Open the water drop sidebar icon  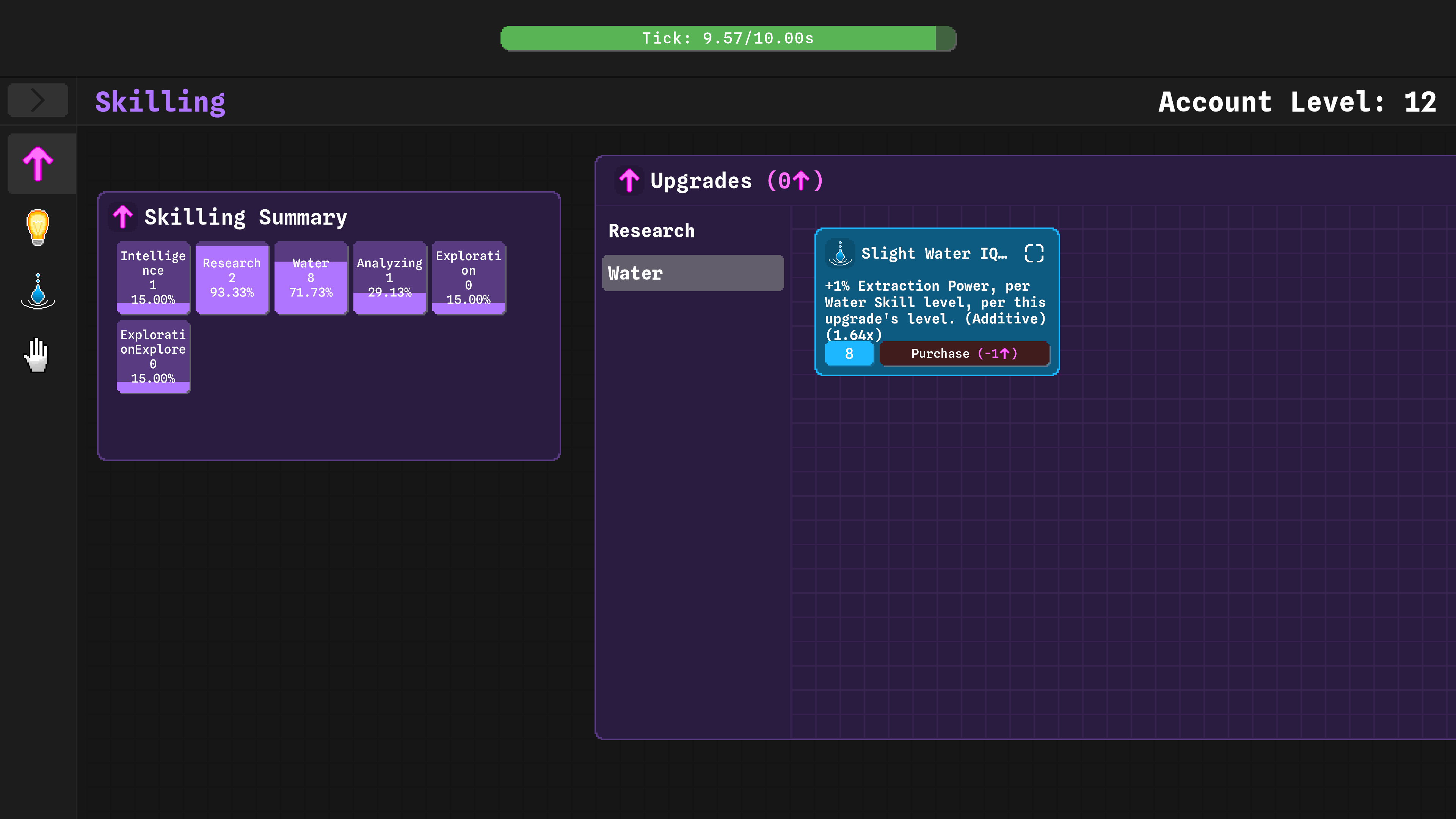(38, 291)
